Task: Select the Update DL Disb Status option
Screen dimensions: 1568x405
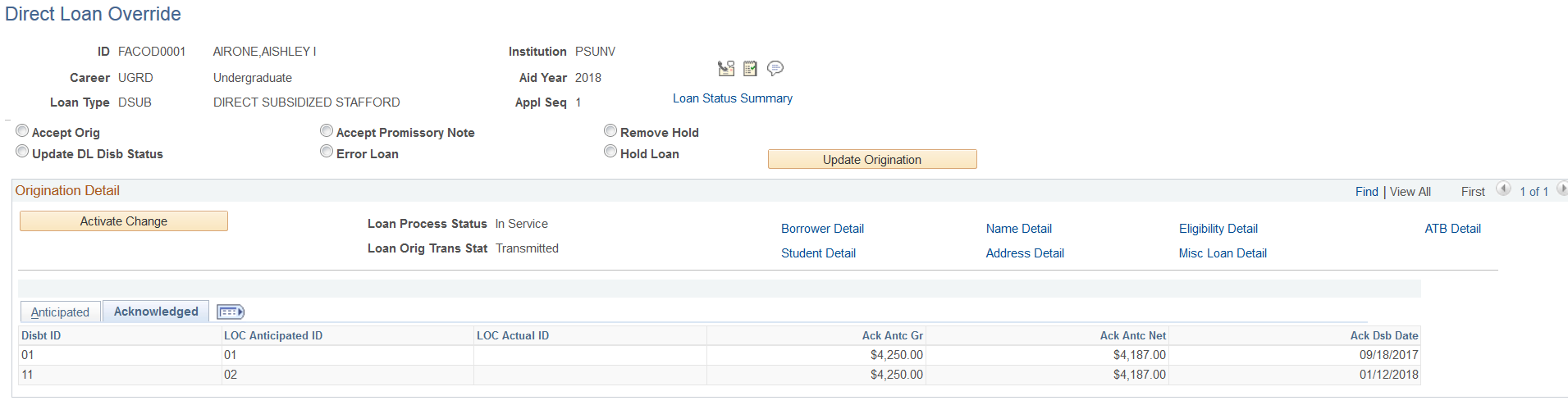Action: click(x=22, y=152)
